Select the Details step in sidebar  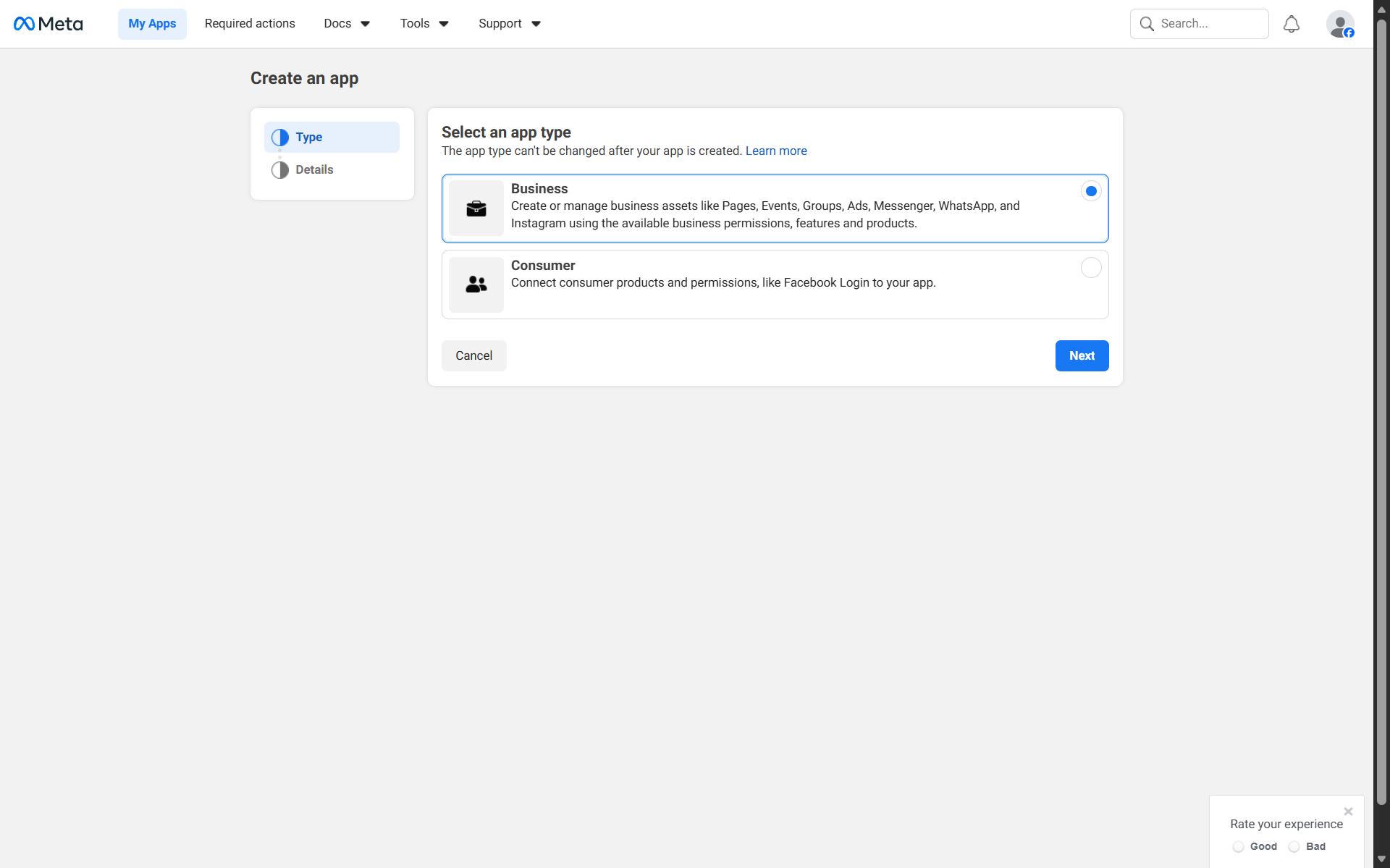[332, 170]
